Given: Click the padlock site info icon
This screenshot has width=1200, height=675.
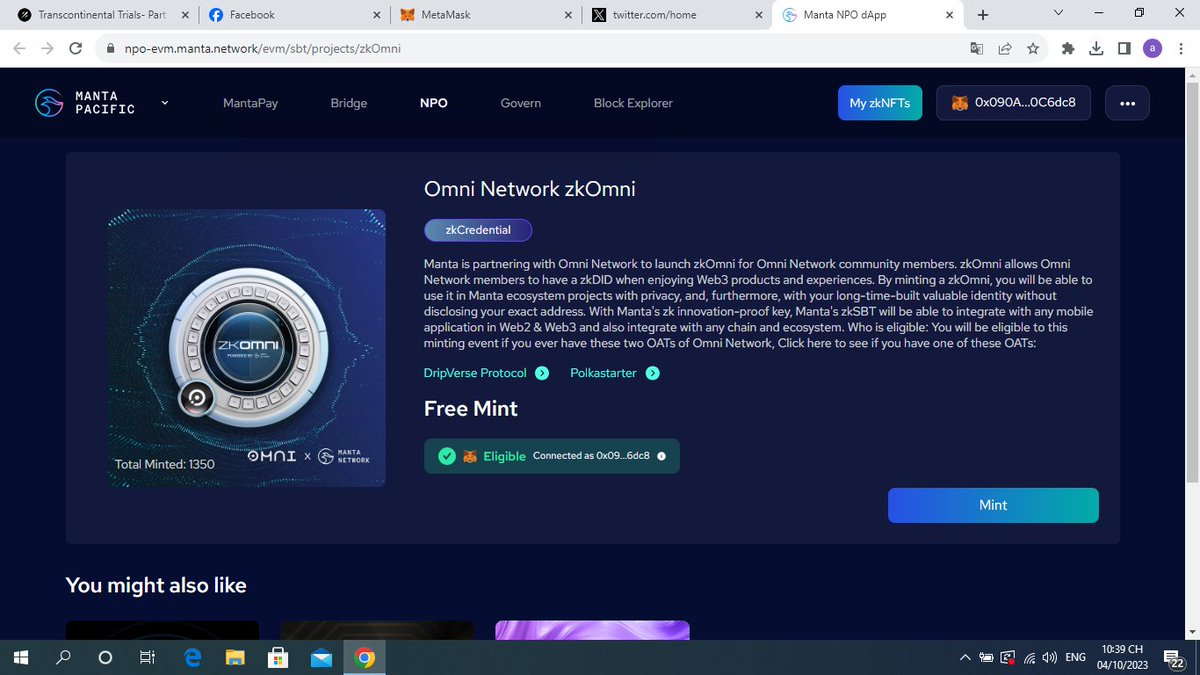Looking at the screenshot, I should pos(110,48).
